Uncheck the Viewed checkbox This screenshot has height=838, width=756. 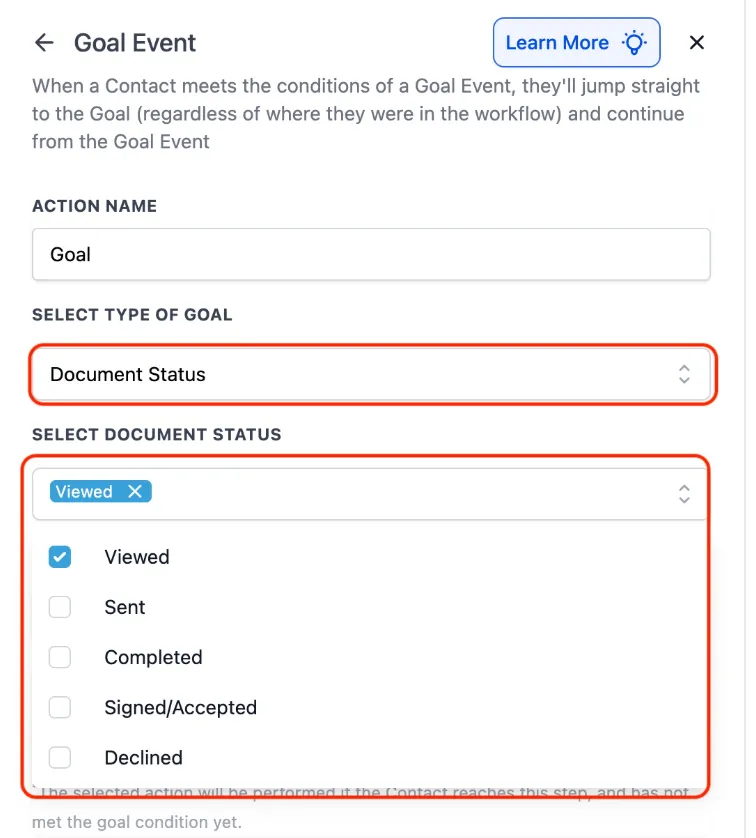coord(60,557)
